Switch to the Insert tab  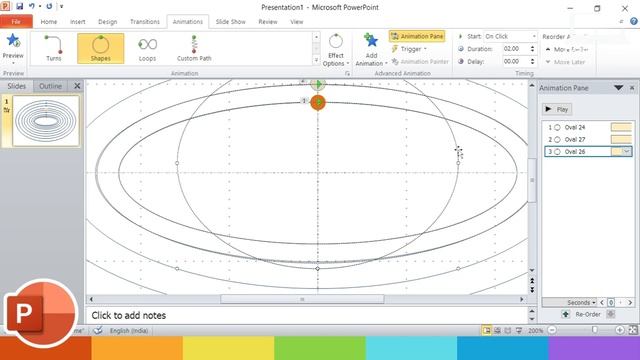(x=78, y=22)
